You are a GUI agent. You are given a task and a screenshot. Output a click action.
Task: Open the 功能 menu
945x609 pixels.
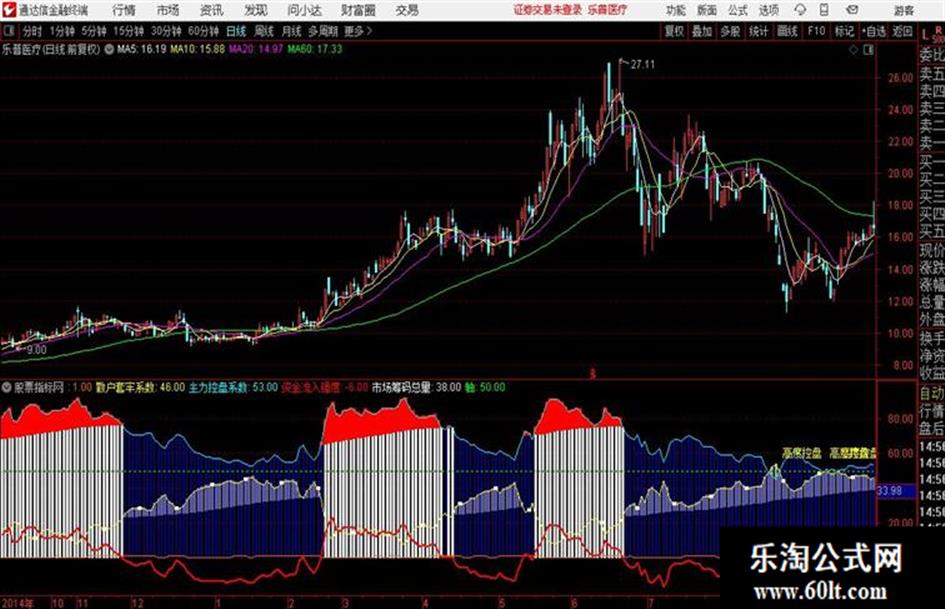tap(676, 10)
